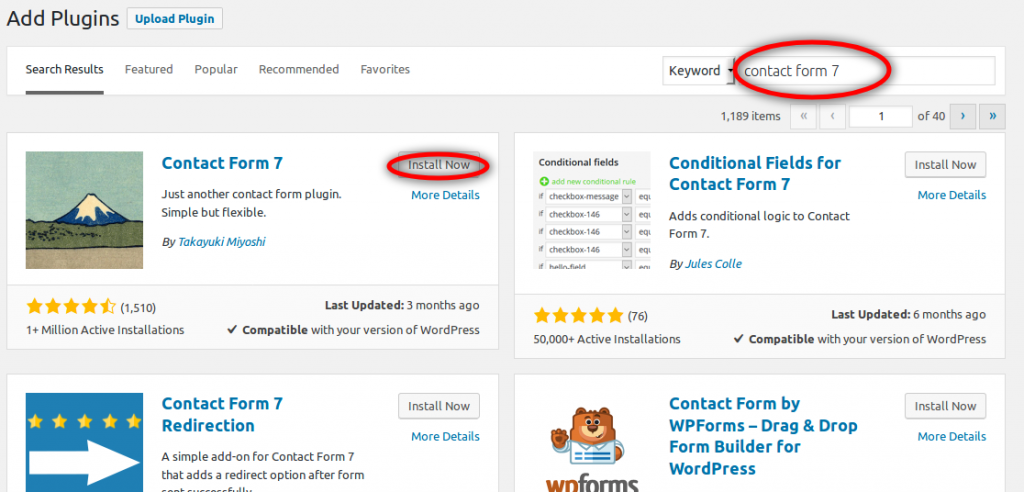This screenshot has height=492, width=1024.
Task: Jump to first results page arrow
Action: pos(803,116)
